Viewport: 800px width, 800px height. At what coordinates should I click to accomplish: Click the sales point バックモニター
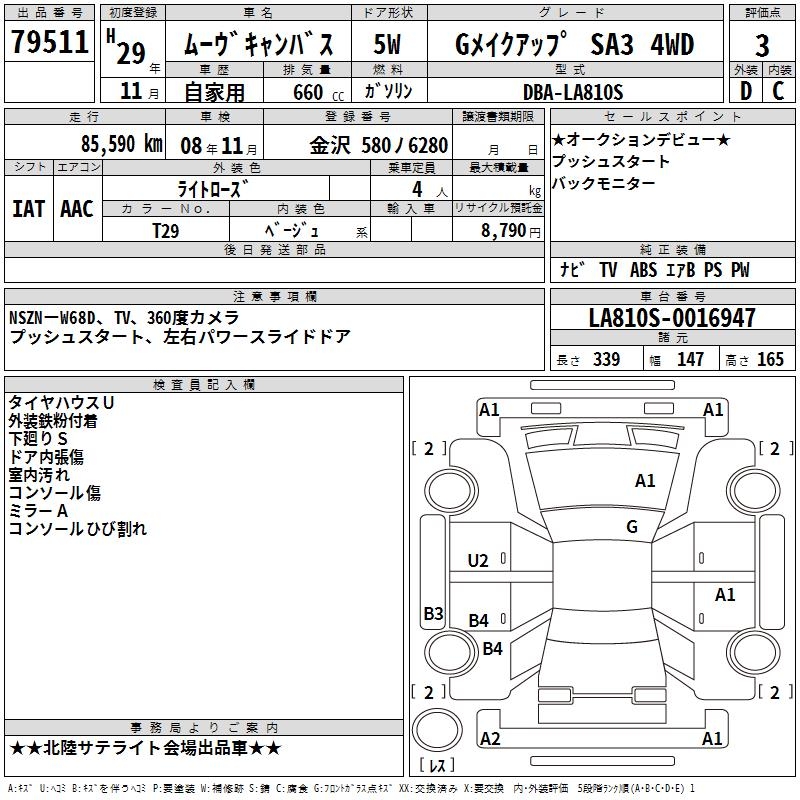[x=604, y=183]
